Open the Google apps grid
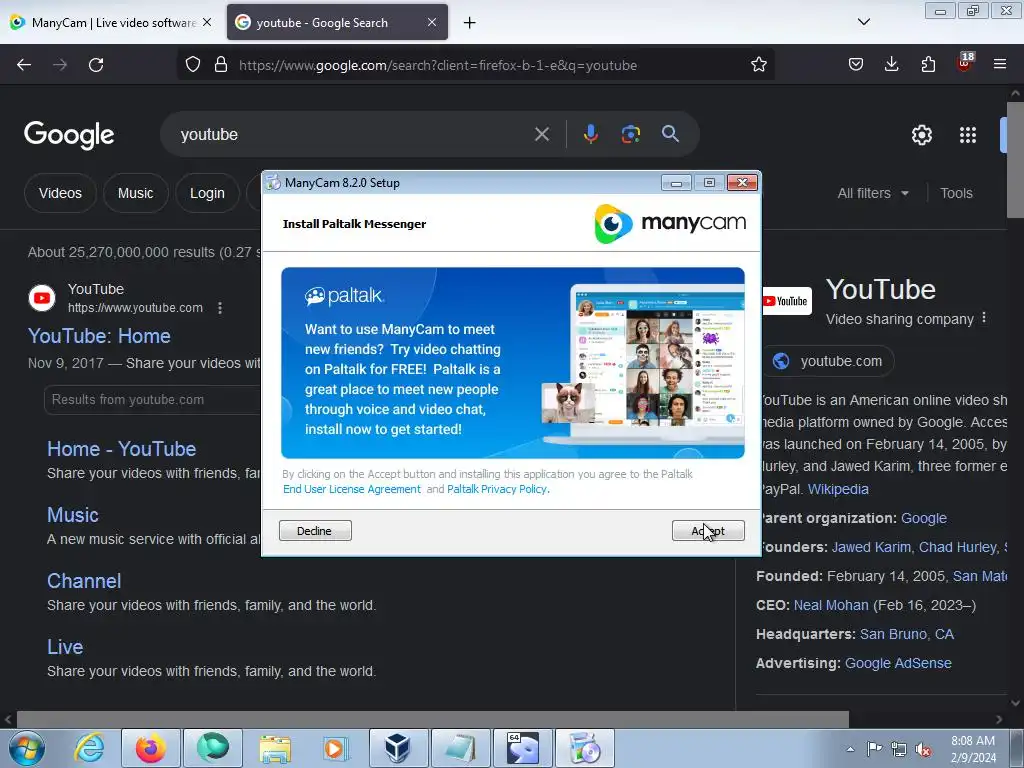The image size is (1024, 768). click(x=968, y=135)
